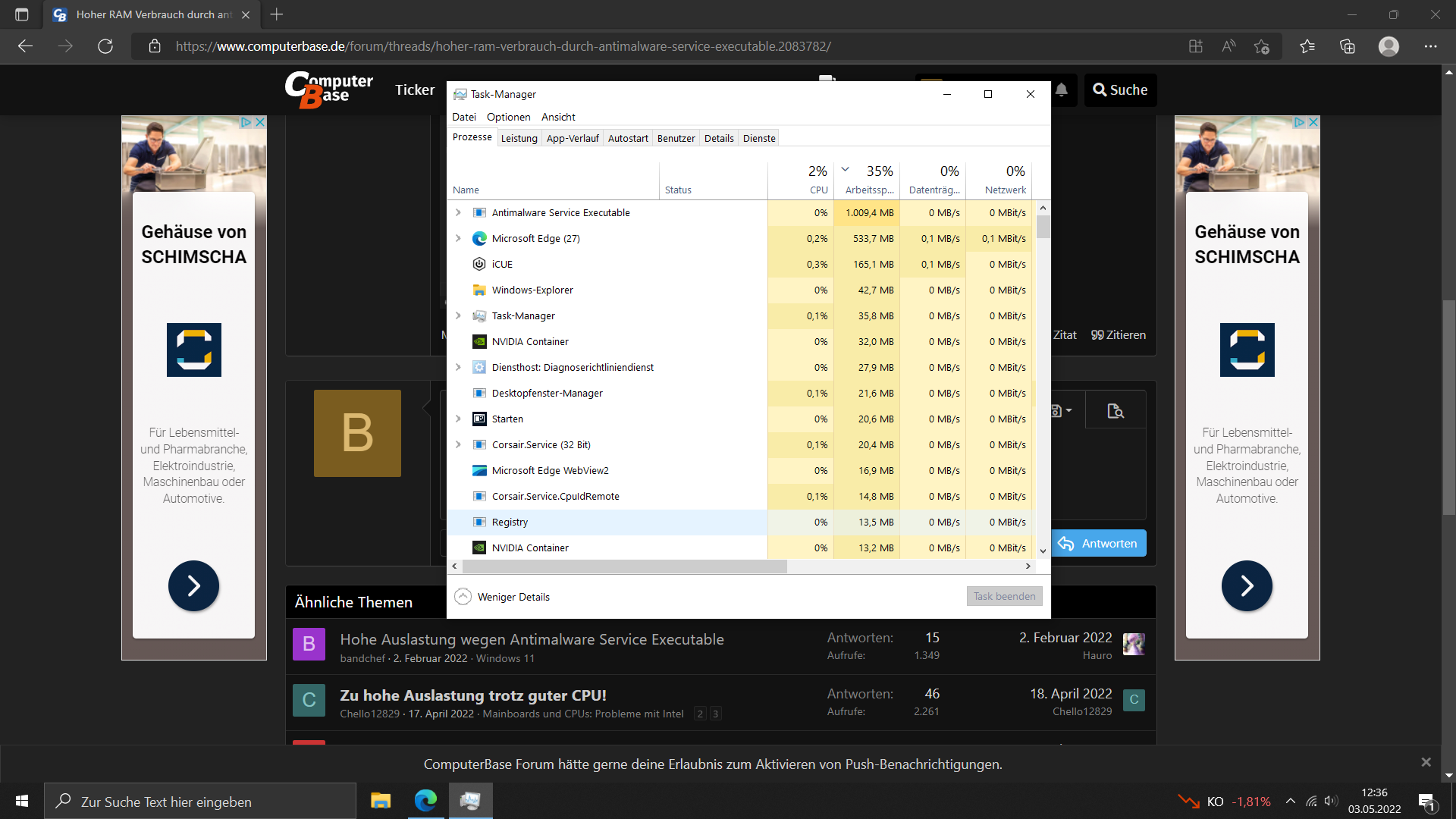1456x819 pixels.
Task: Open the Optionen menu
Action: [508, 117]
